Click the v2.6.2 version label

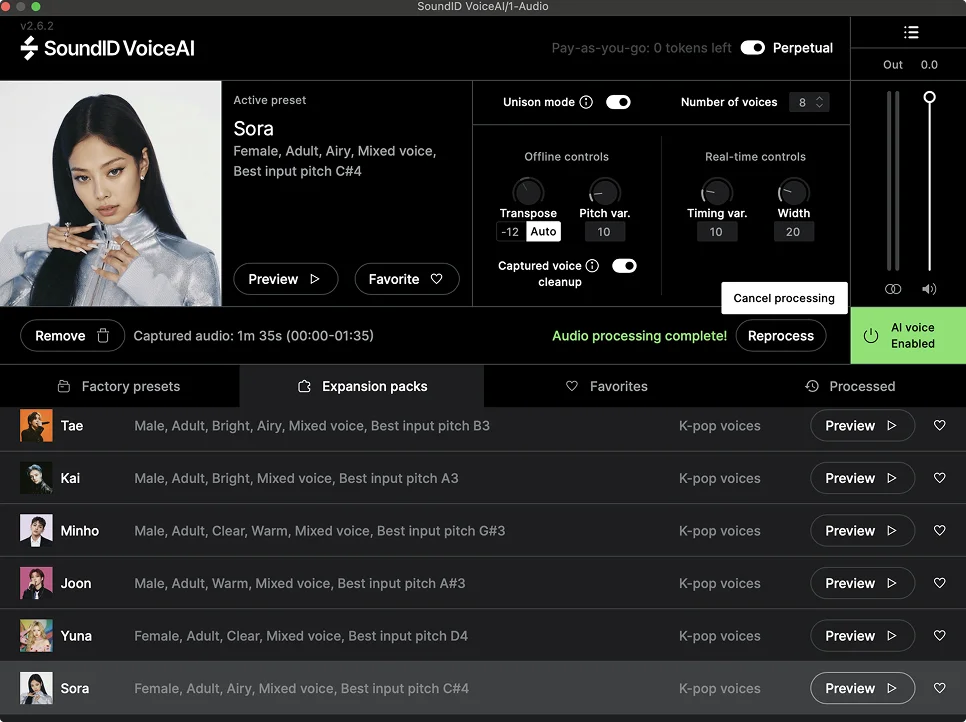[x=37, y=26]
